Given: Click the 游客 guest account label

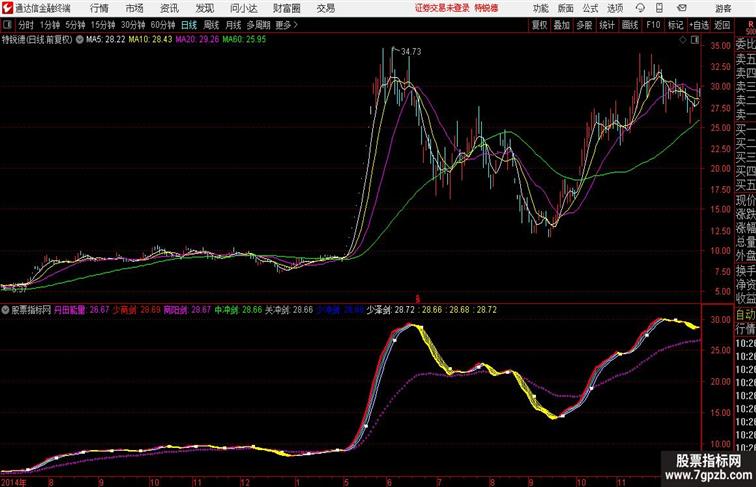Looking at the screenshot, I should point(723,9).
